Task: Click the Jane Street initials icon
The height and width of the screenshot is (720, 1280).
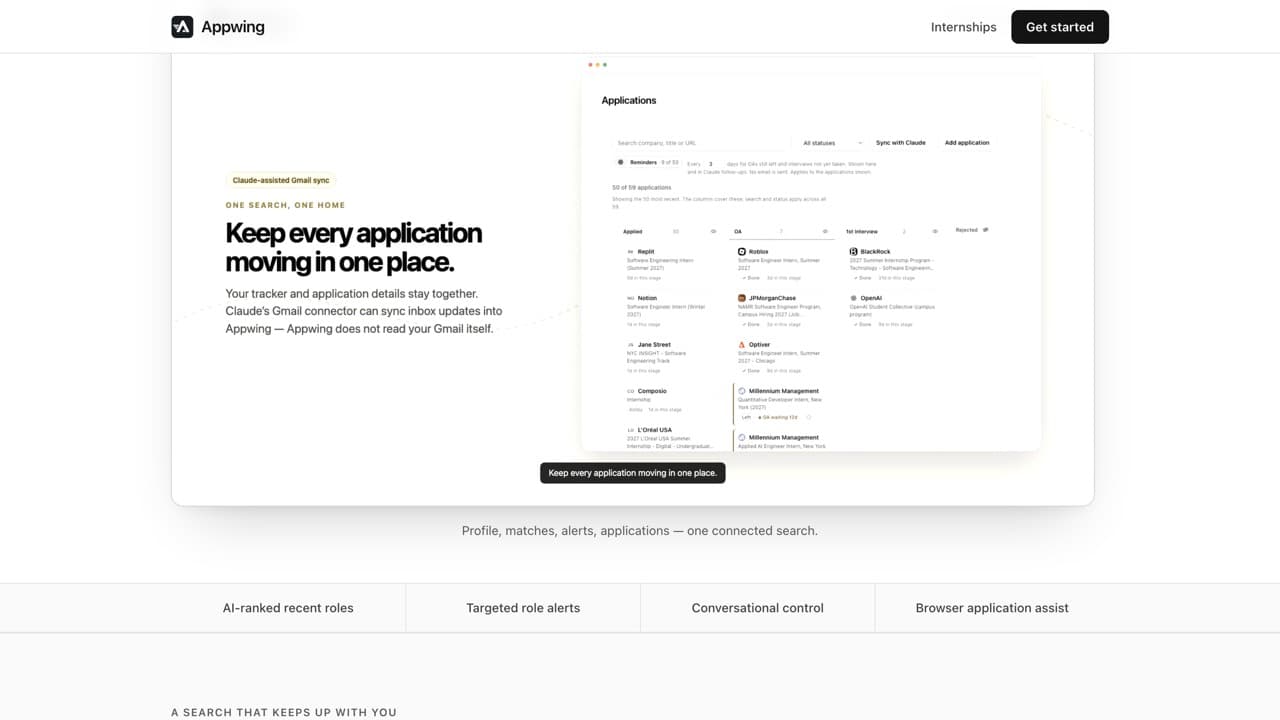Action: 630,345
